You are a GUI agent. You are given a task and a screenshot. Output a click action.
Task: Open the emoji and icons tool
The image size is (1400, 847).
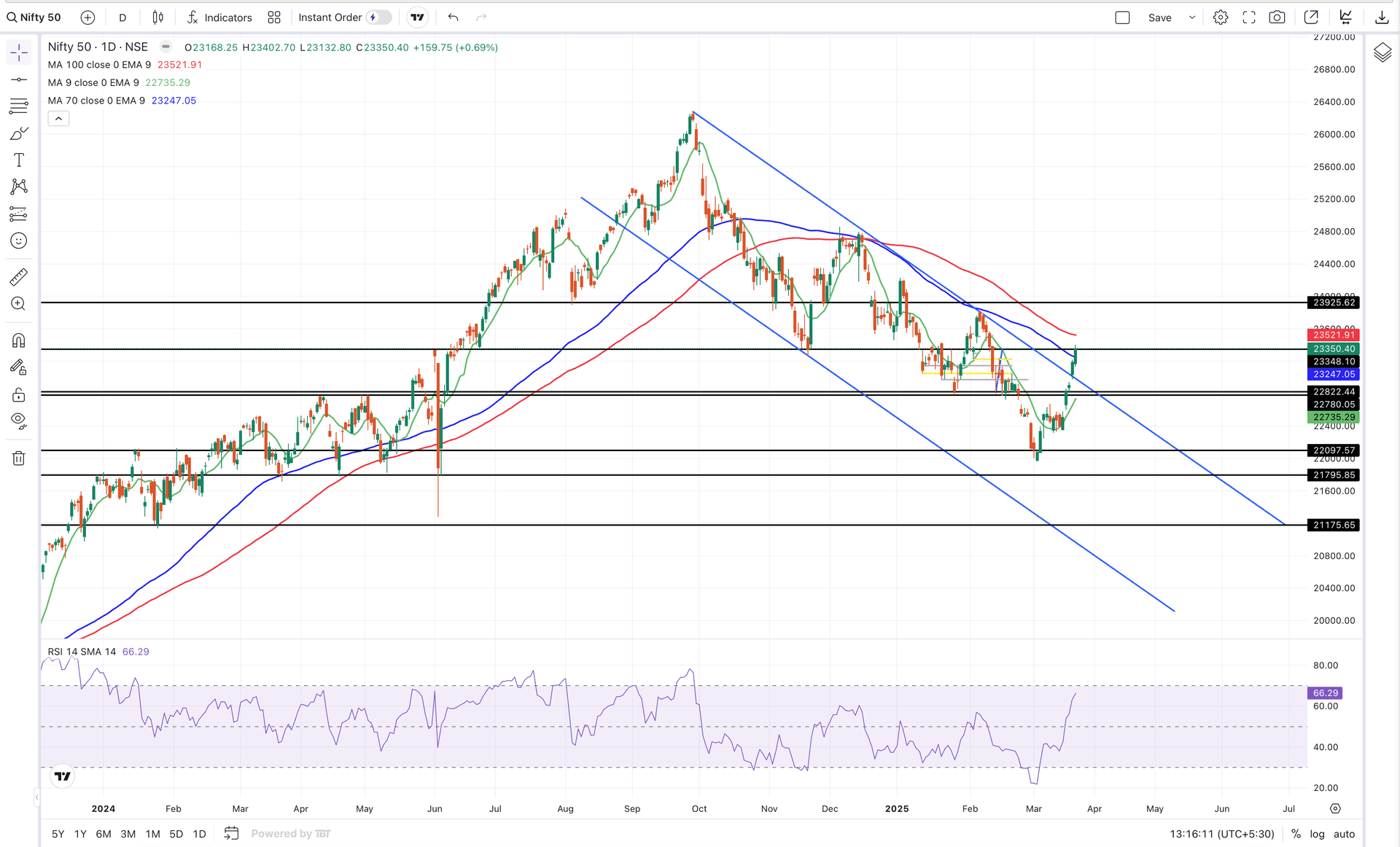[19, 241]
